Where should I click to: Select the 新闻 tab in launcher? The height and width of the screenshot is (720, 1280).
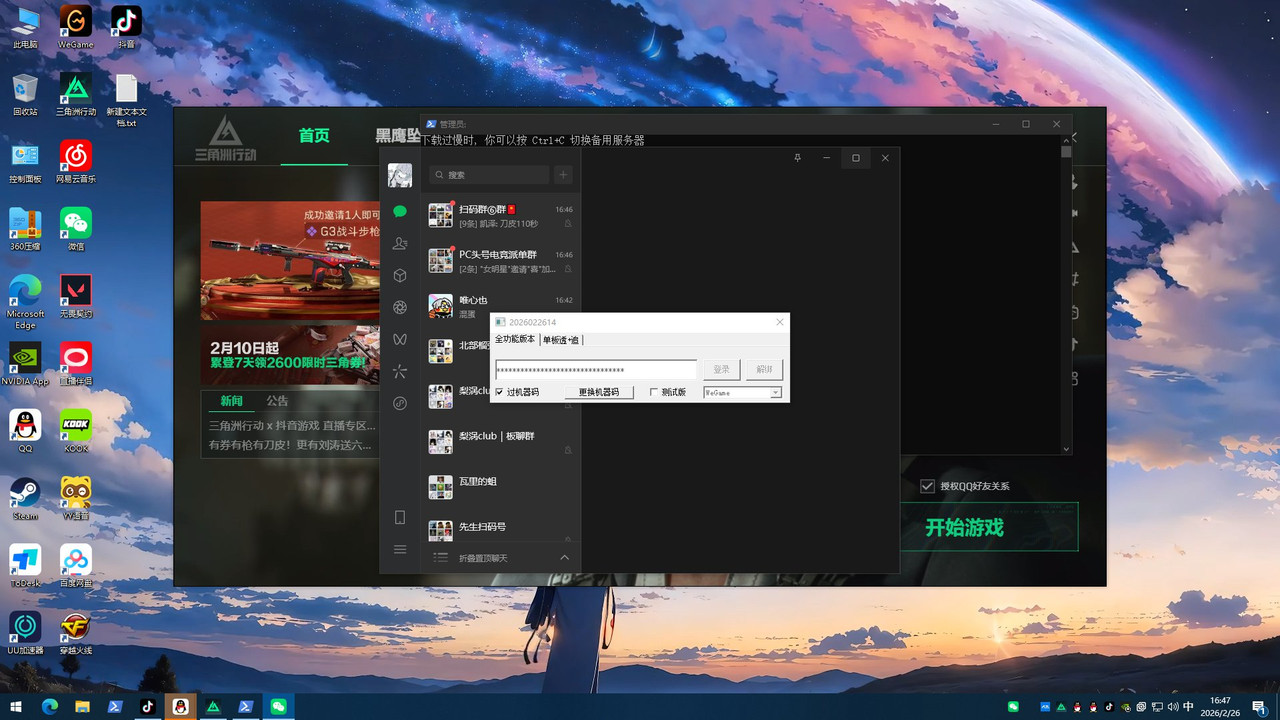231,401
